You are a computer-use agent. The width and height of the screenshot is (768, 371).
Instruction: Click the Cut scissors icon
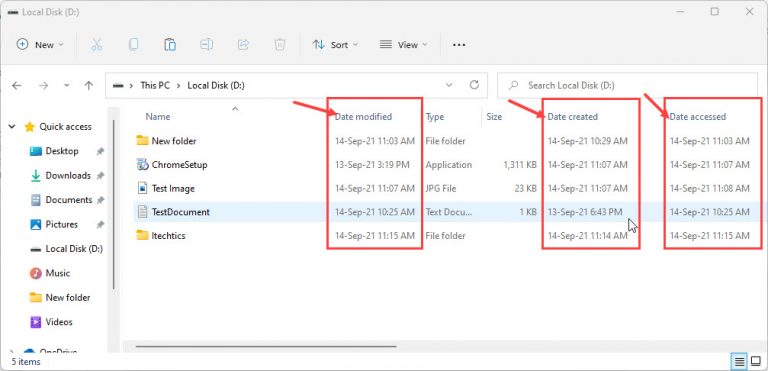point(96,45)
